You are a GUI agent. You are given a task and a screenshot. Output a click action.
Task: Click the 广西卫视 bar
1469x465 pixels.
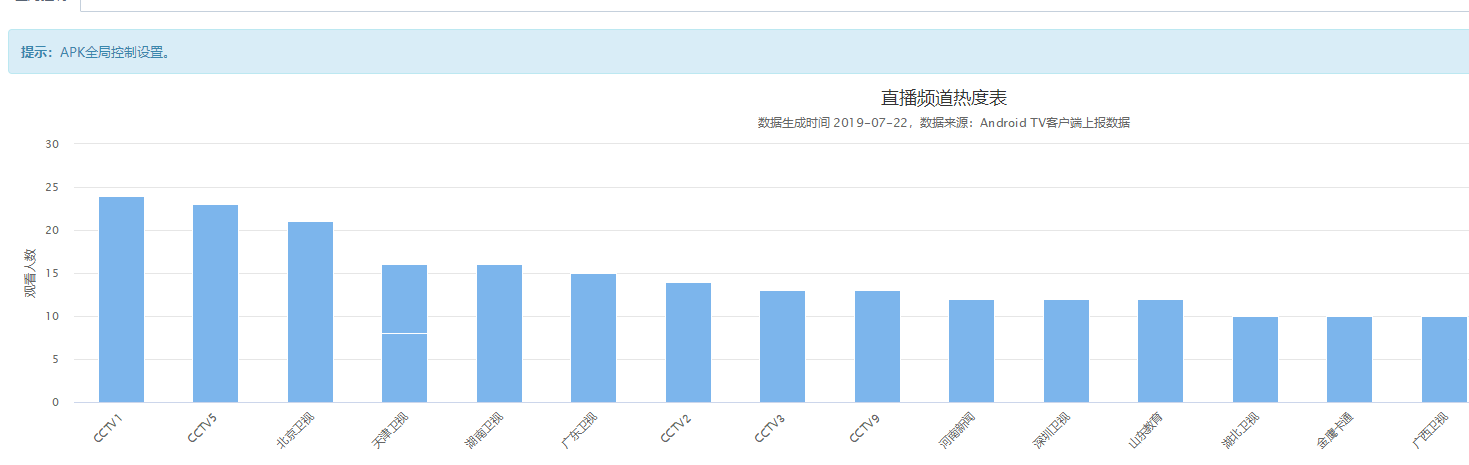point(1444,360)
